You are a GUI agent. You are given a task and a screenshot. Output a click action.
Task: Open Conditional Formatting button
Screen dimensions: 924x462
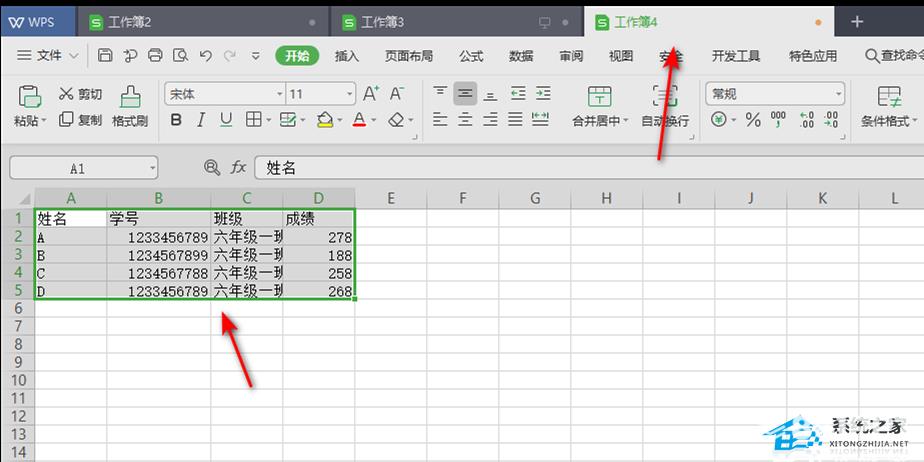(x=889, y=107)
